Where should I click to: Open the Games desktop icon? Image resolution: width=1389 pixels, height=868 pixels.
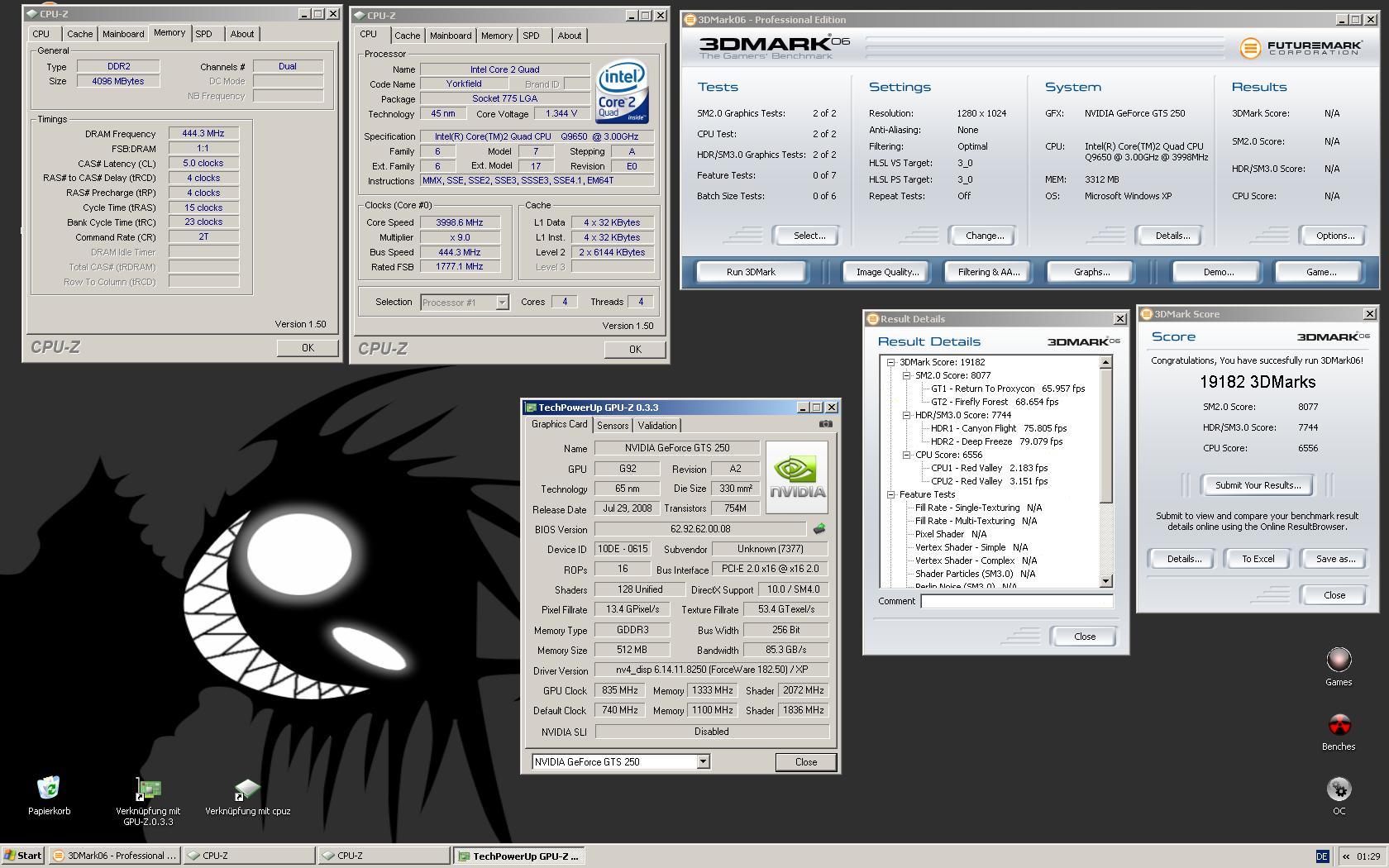1339,660
